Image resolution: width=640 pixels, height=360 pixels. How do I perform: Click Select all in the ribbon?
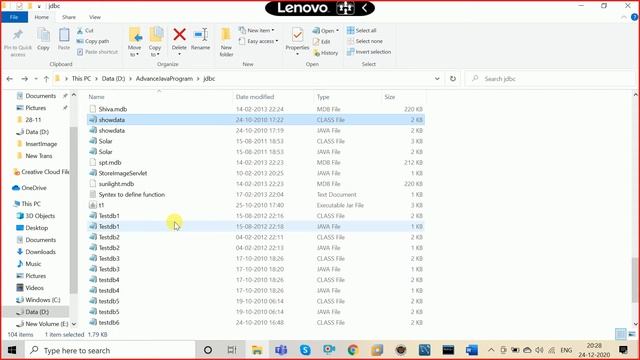[x=362, y=31]
